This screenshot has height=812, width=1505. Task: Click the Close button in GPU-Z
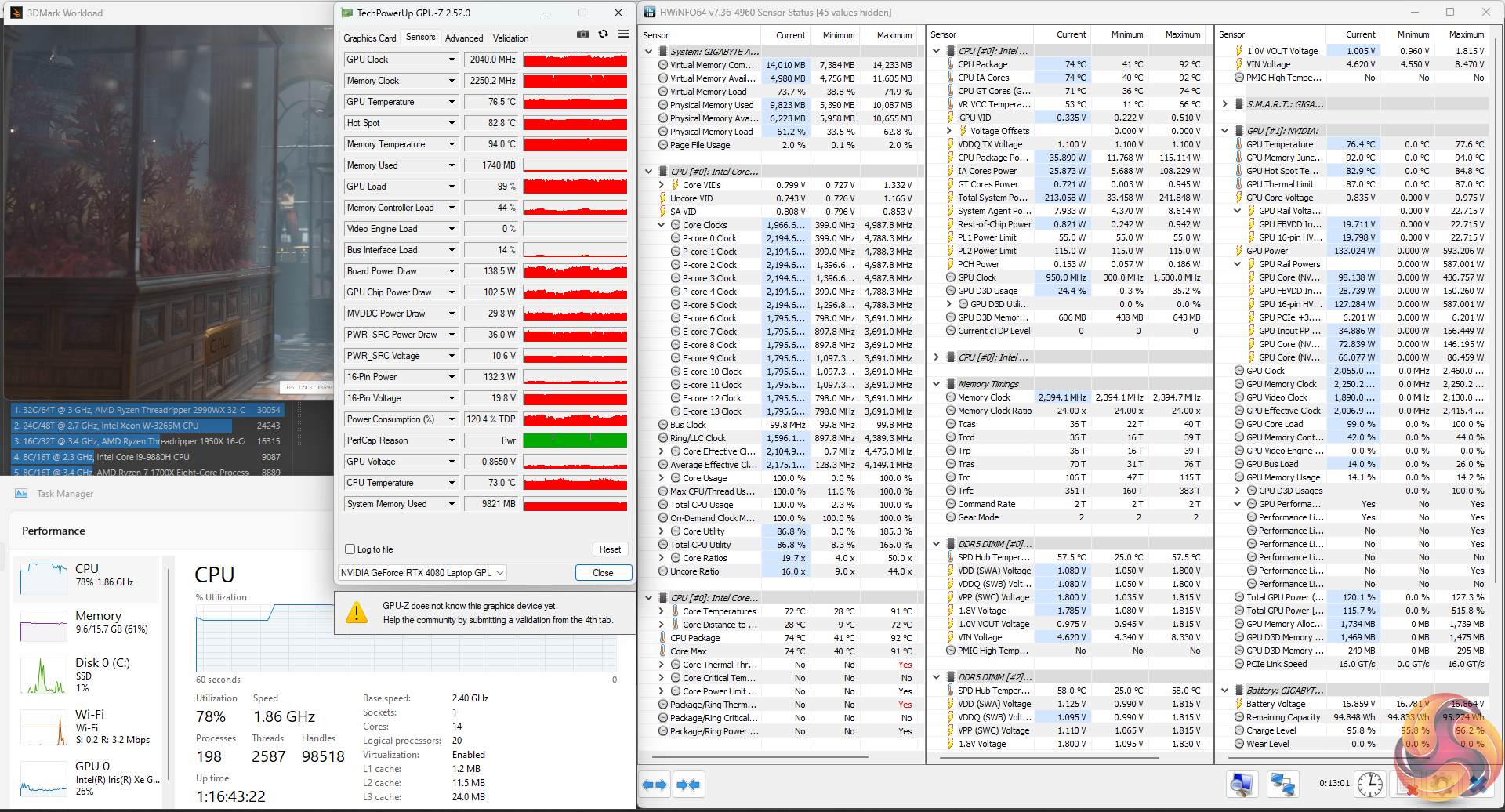[603, 573]
